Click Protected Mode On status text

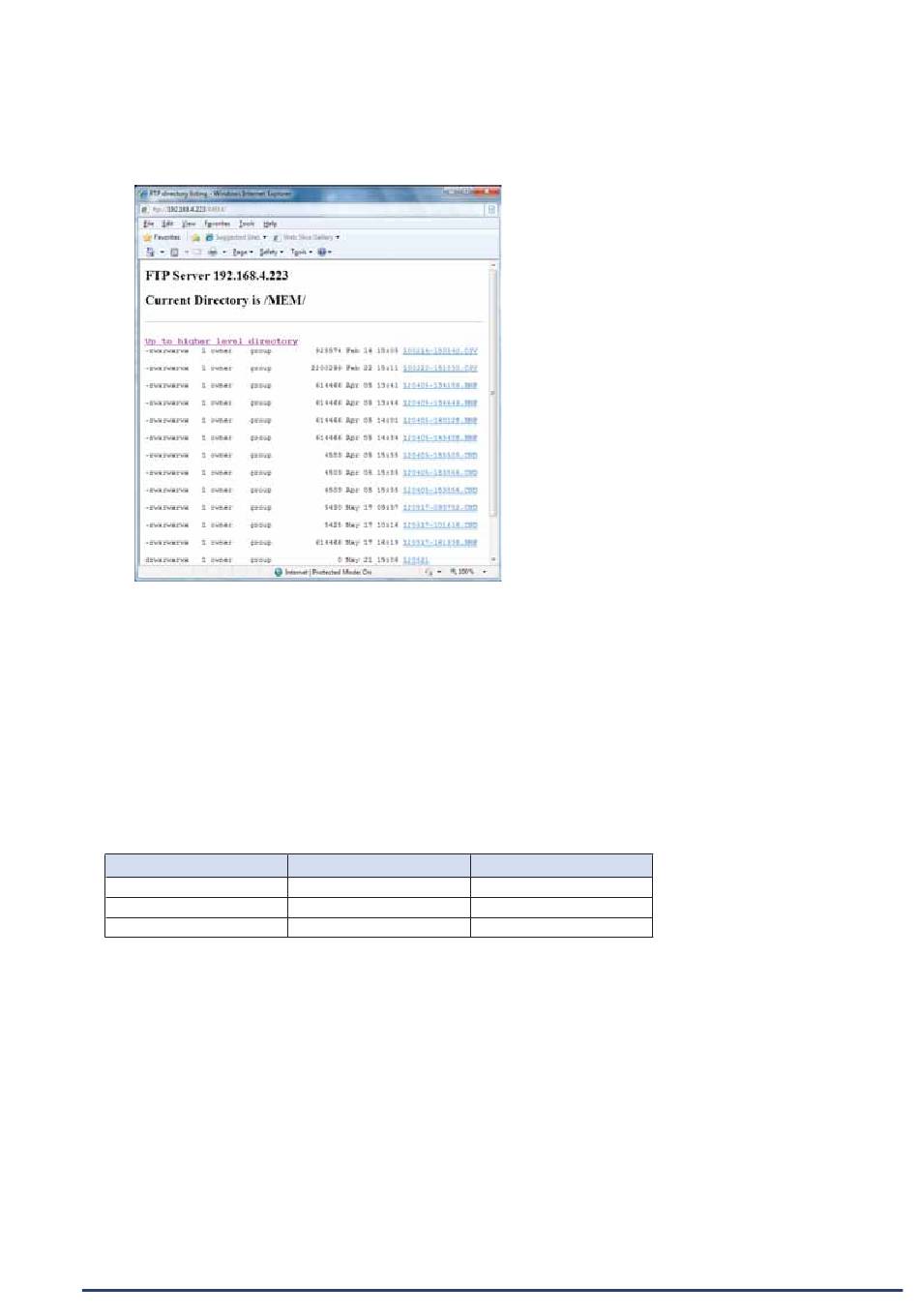(x=341, y=572)
